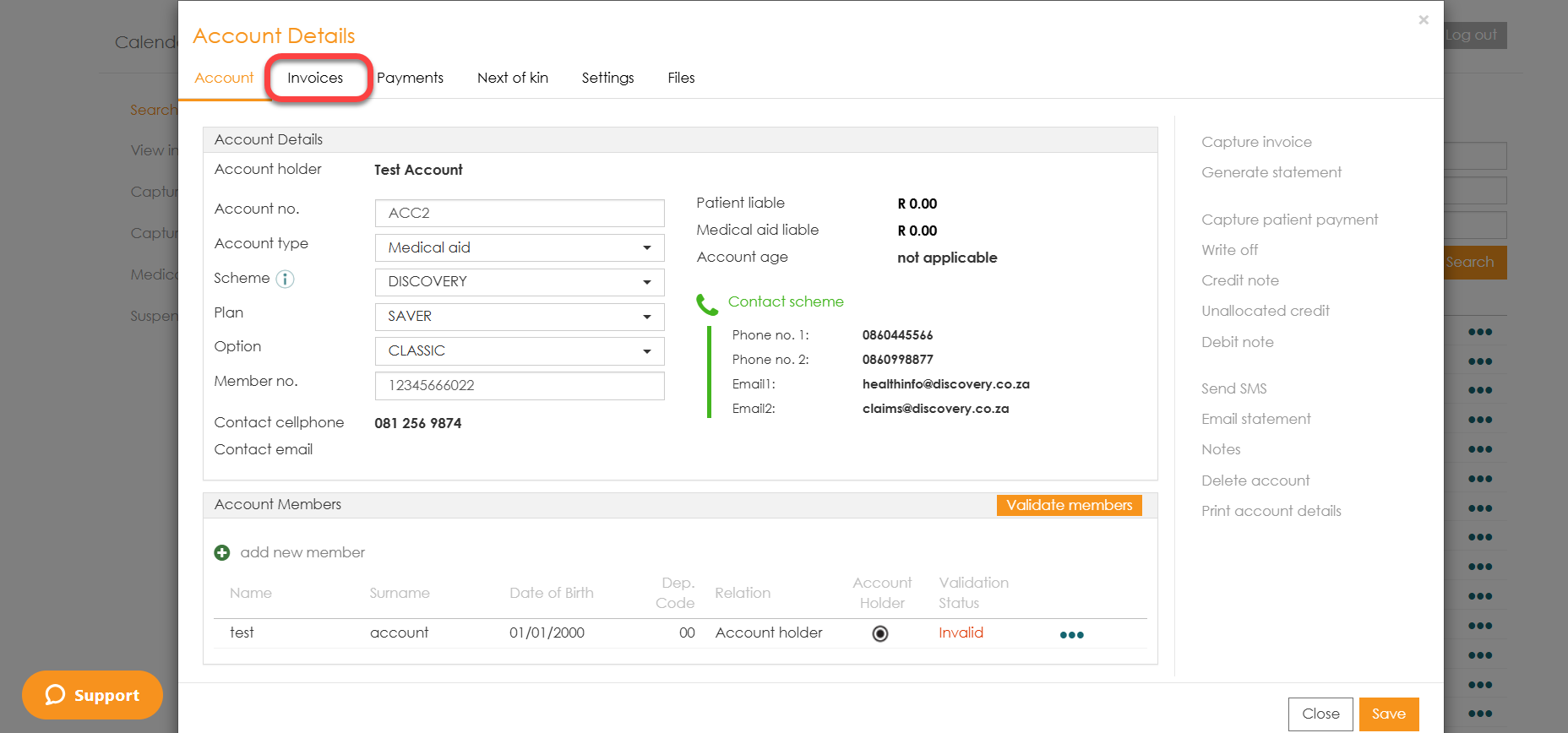Open the three-dot menu for test account member

coord(1071,635)
